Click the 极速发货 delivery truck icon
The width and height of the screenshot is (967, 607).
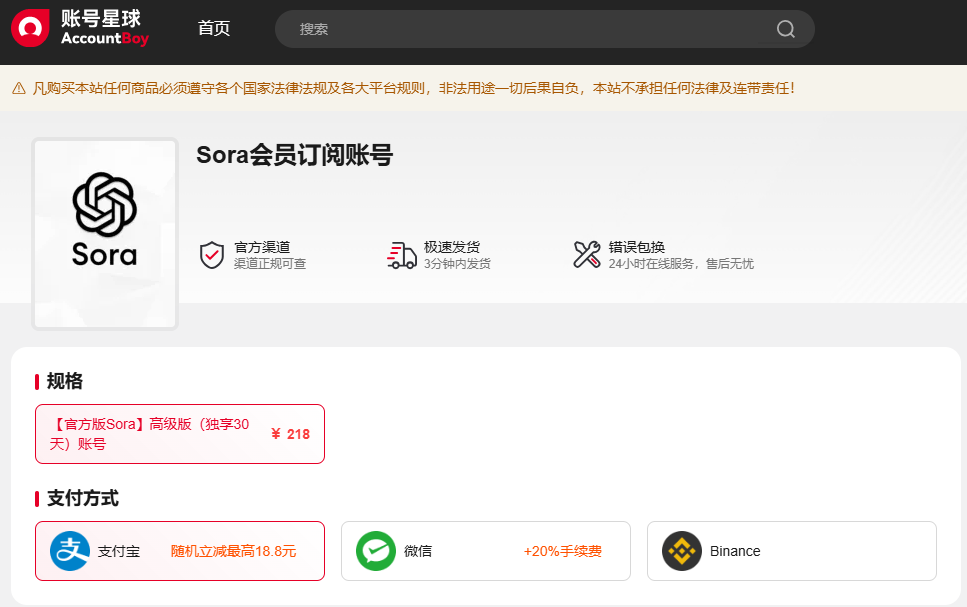tap(401, 255)
